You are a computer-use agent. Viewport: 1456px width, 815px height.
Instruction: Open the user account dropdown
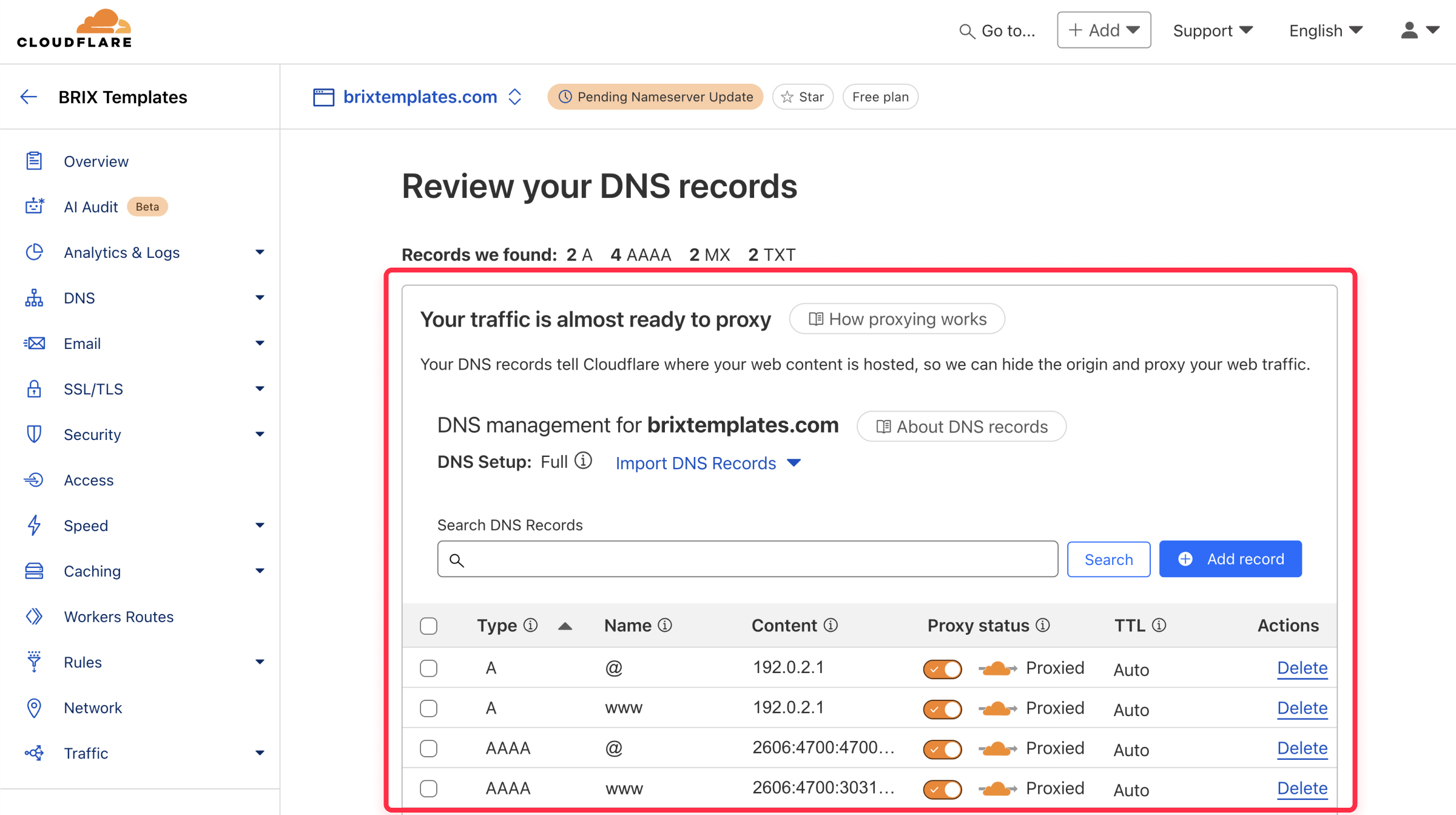[x=1420, y=30]
